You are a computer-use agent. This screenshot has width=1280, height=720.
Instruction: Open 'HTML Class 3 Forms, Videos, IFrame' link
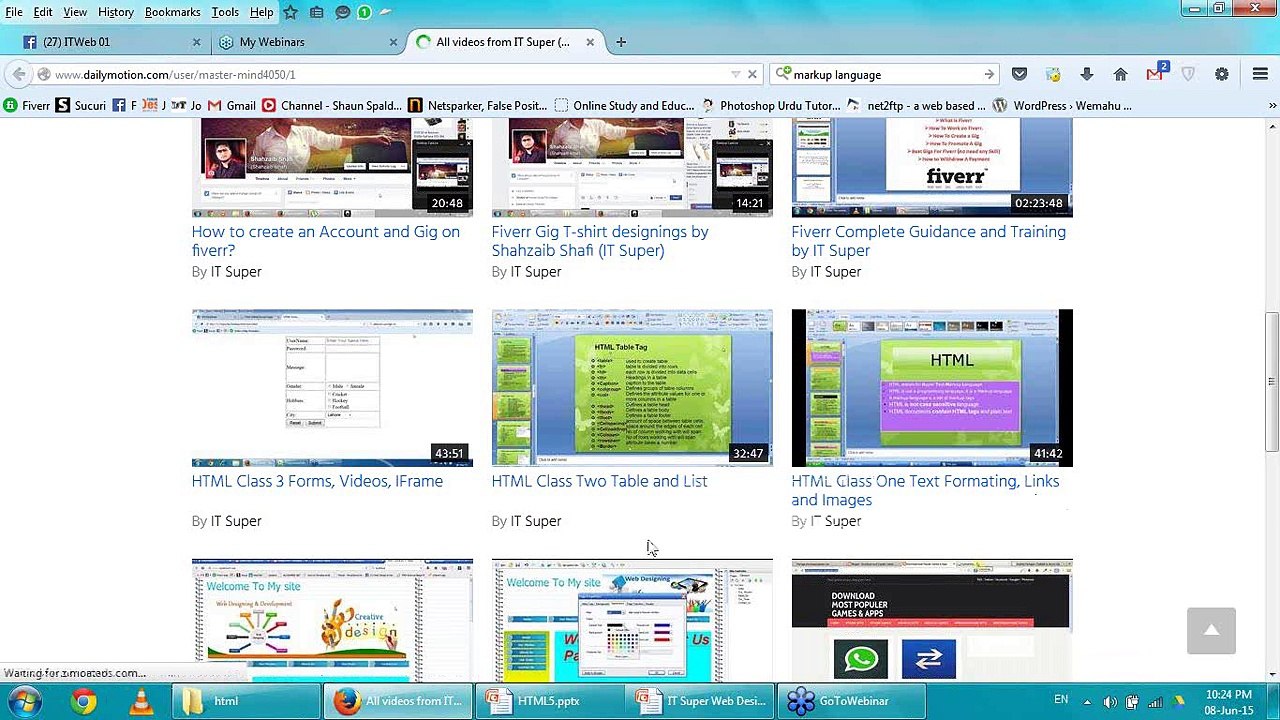click(317, 481)
